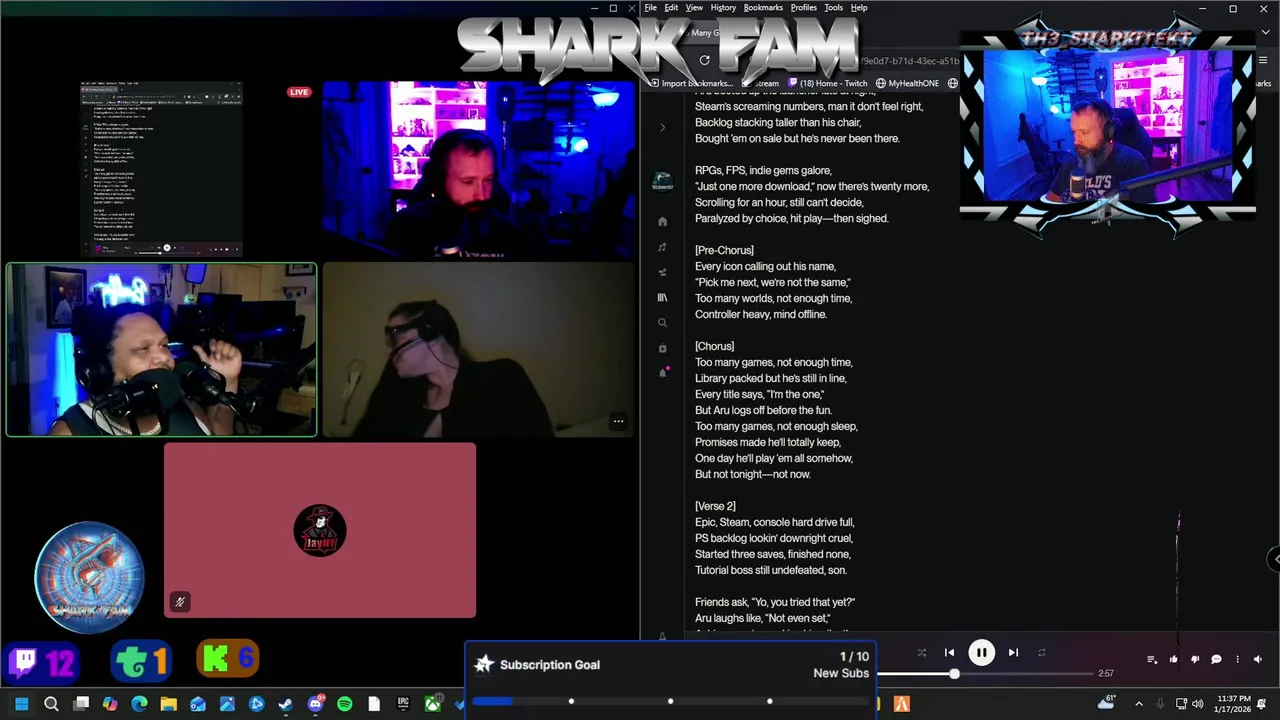Open the Xbox app on taskbar

click(x=432, y=704)
